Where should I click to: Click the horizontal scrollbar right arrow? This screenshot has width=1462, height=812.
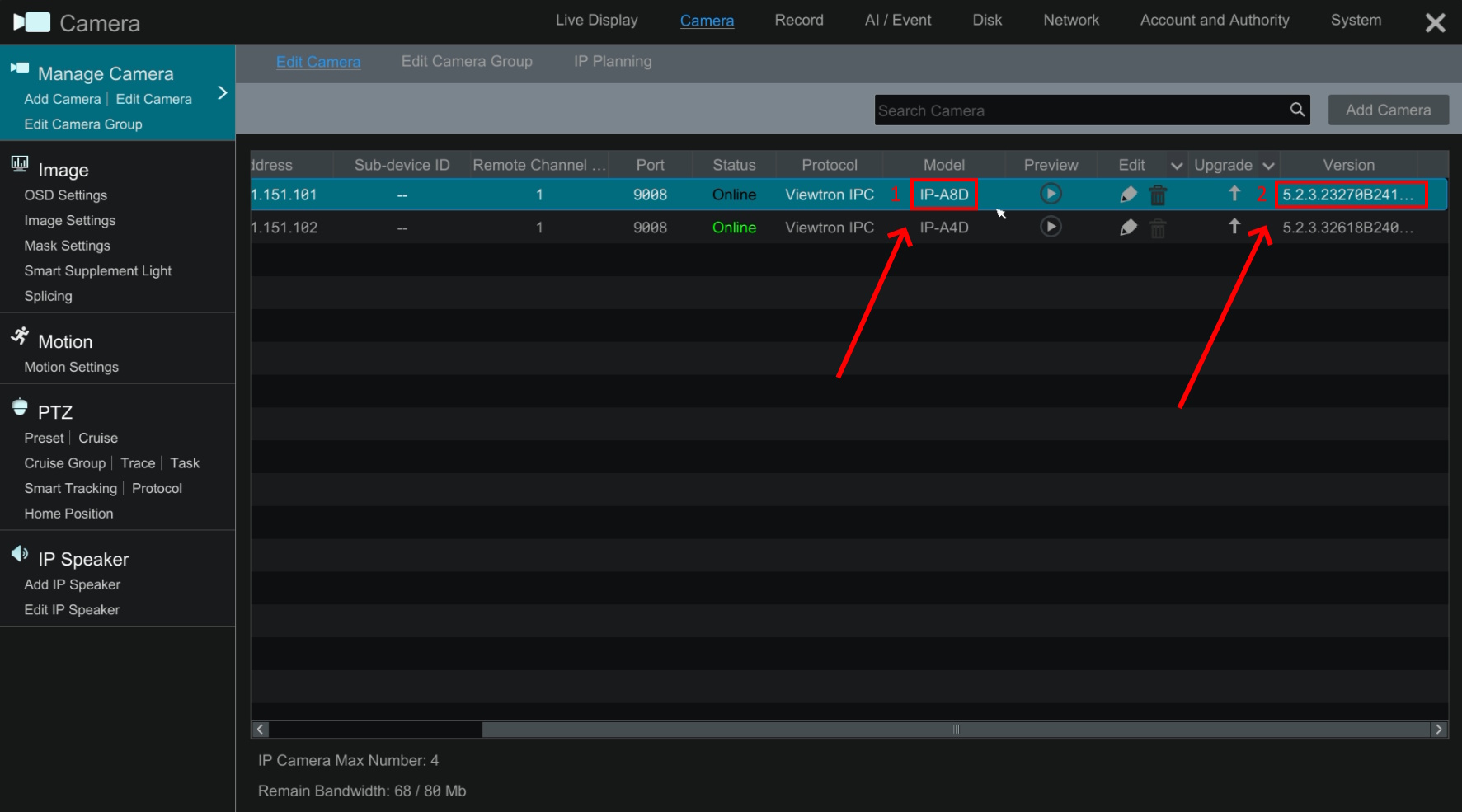coord(1439,730)
